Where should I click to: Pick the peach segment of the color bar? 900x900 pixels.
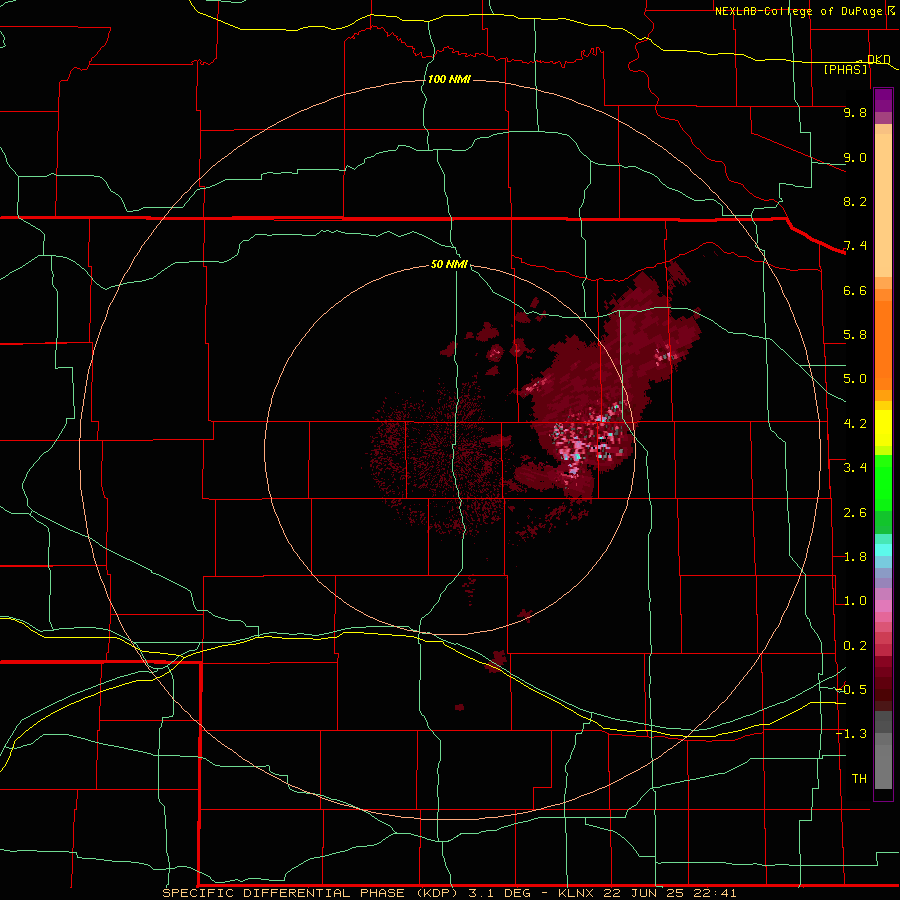(x=883, y=205)
